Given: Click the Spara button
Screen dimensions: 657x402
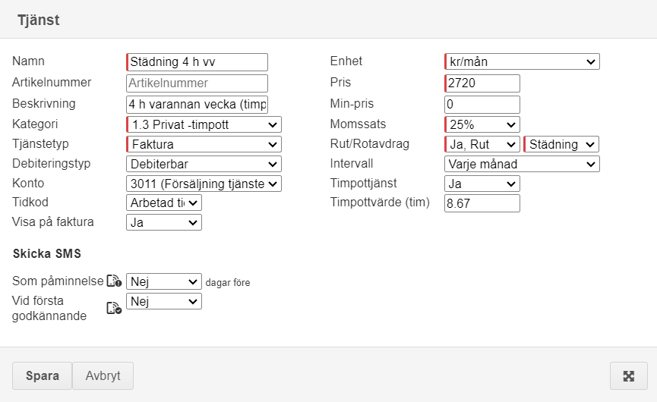Looking at the screenshot, I should [x=42, y=376].
